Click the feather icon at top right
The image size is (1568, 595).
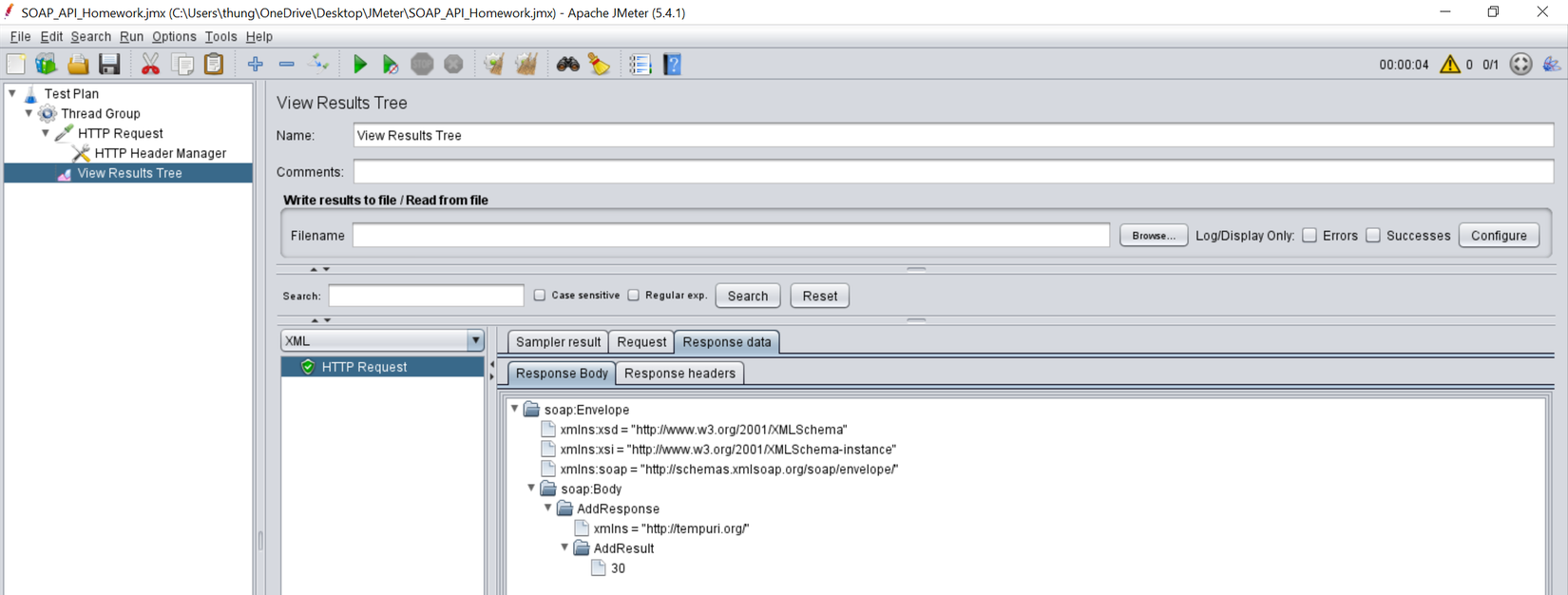(1551, 65)
